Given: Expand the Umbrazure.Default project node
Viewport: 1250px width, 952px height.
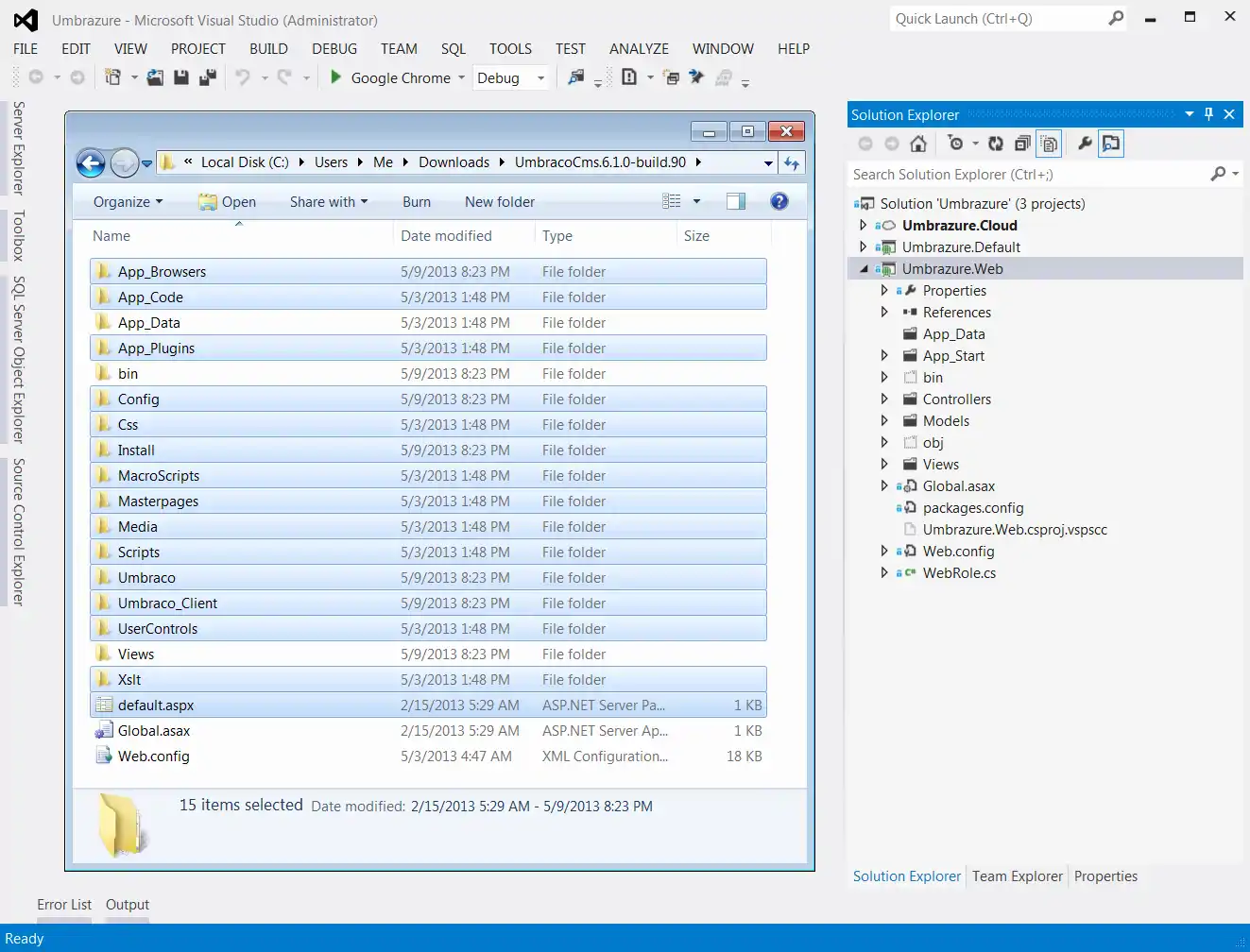Looking at the screenshot, I should (864, 246).
